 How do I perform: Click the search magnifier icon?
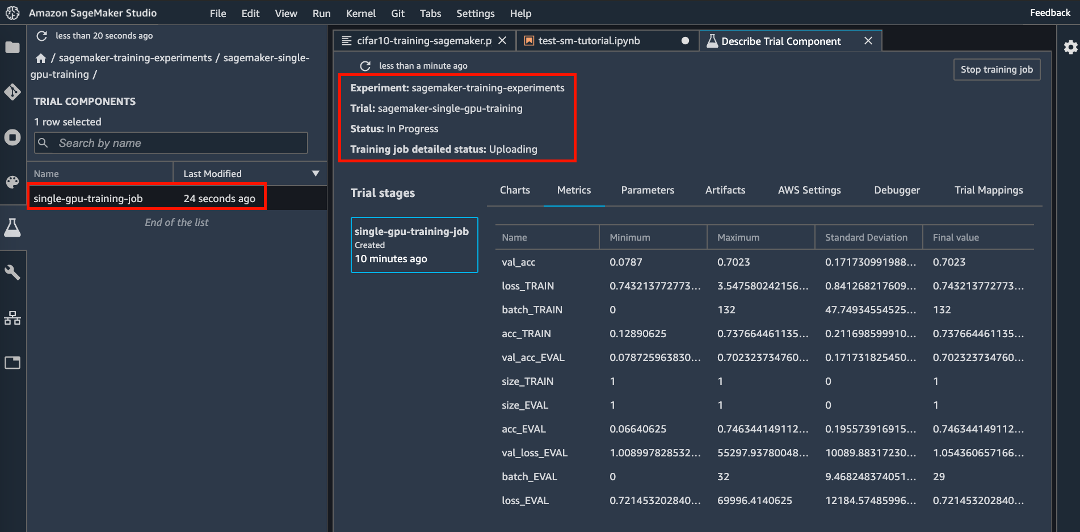(43, 143)
